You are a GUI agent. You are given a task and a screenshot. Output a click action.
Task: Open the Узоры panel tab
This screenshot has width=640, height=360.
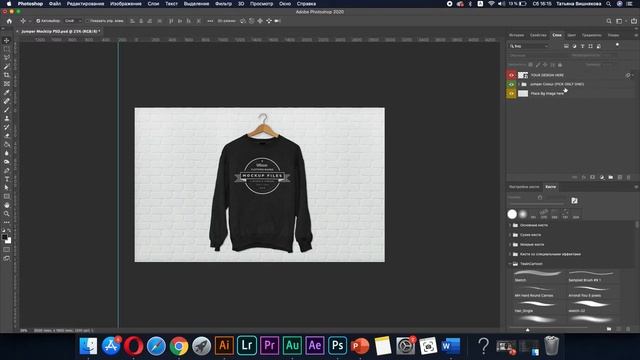point(613,35)
